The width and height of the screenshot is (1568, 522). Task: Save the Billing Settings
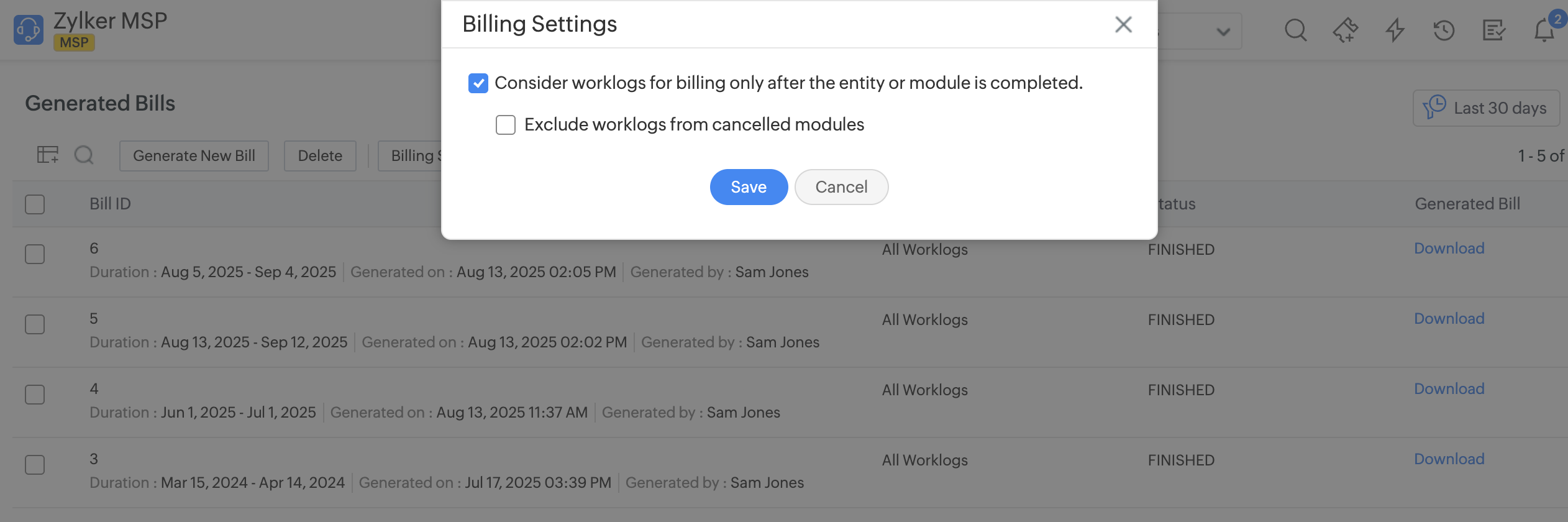749,187
